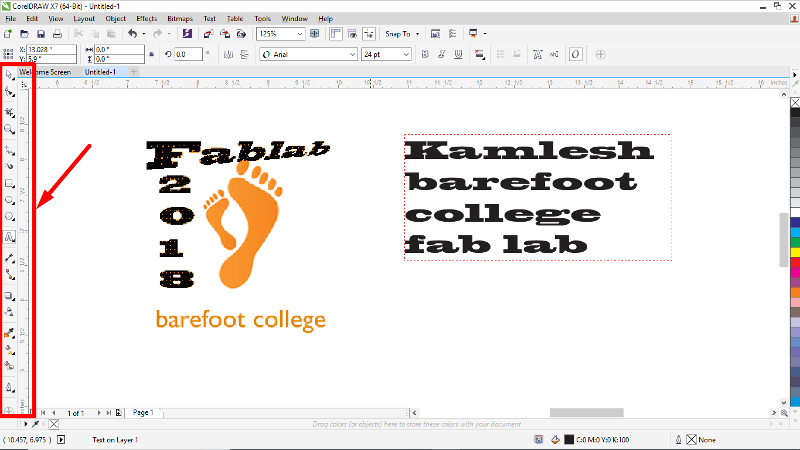Select the Page 1 tab
Viewport: 800px width, 450px height.
click(x=143, y=412)
